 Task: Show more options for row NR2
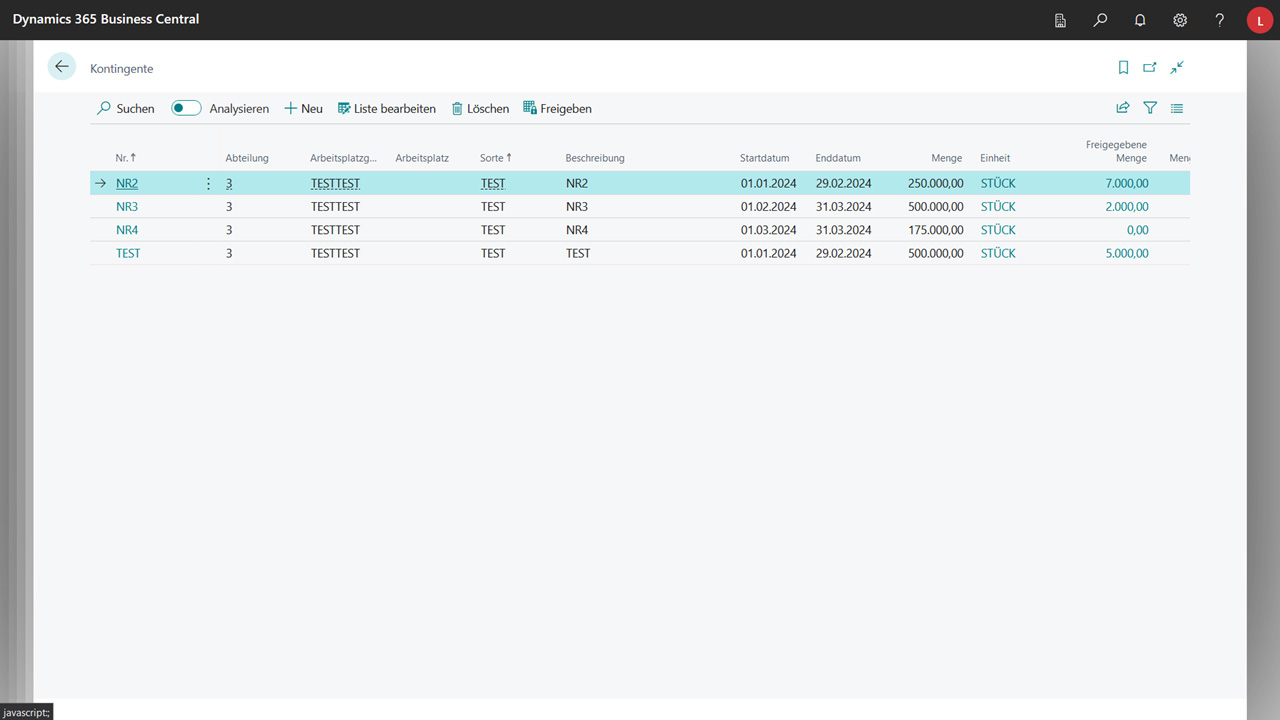(x=208, y=184)
